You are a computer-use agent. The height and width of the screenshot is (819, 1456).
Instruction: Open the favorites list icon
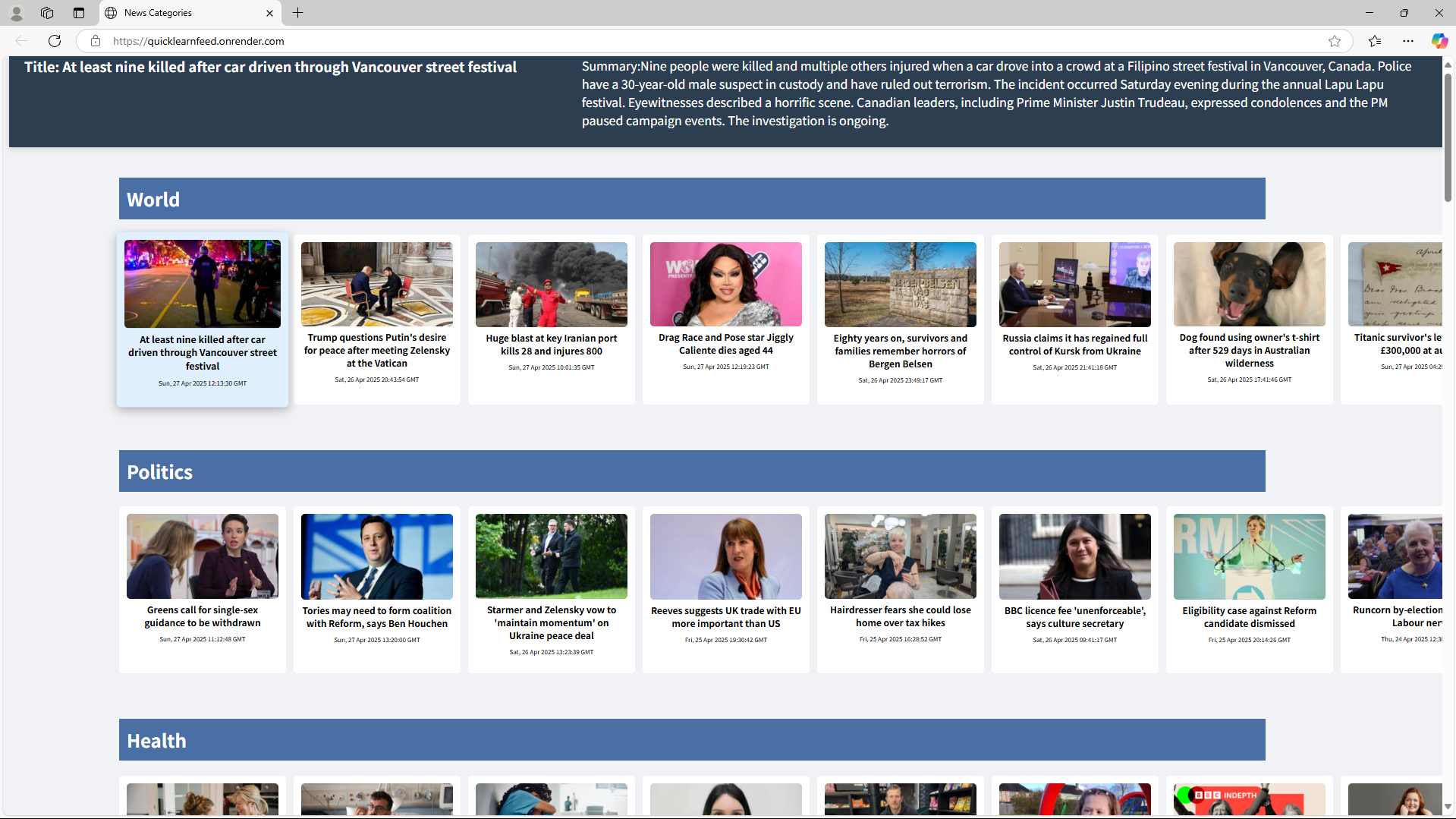(x=1375, y=41)
